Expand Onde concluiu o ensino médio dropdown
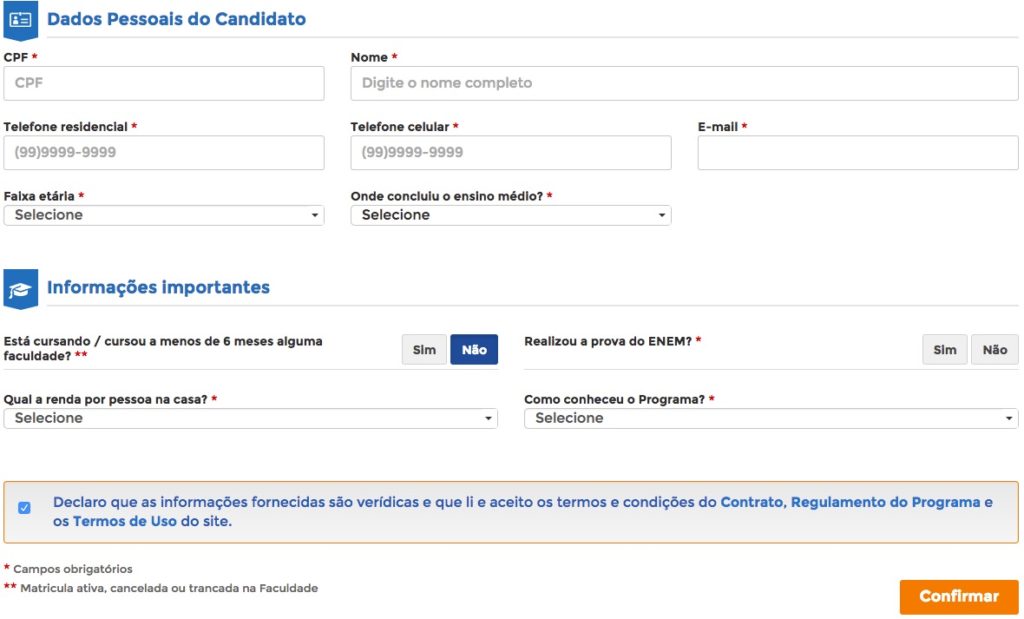This screenshot has width=1024, height=619. click(511, 215)
